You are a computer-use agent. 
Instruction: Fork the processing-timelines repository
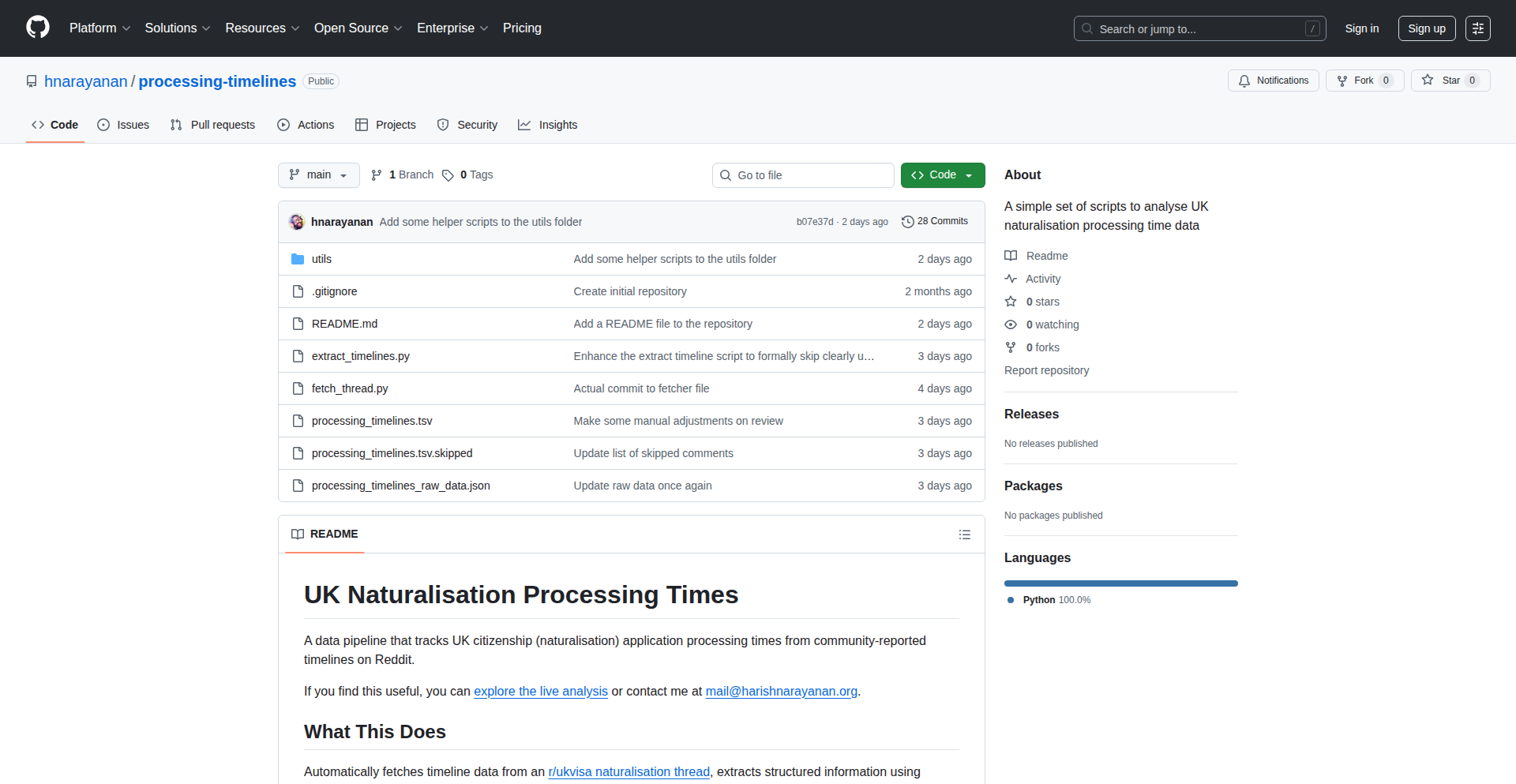tap(1364, 81)
